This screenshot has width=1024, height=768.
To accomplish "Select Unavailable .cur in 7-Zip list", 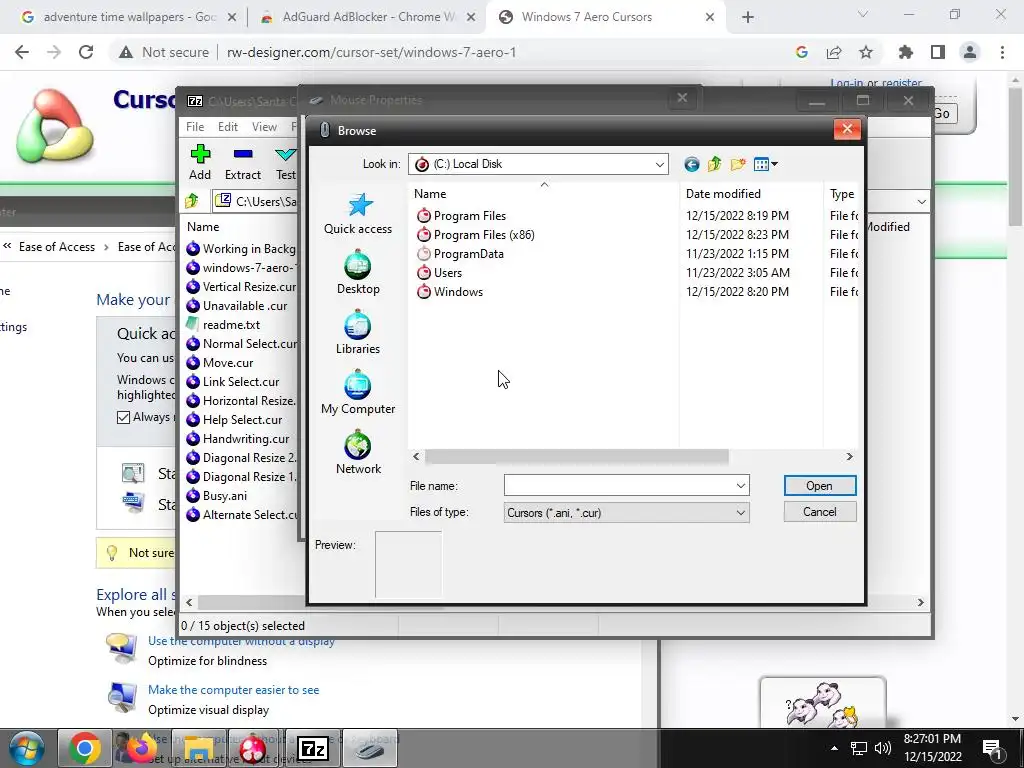I will 236,306.
